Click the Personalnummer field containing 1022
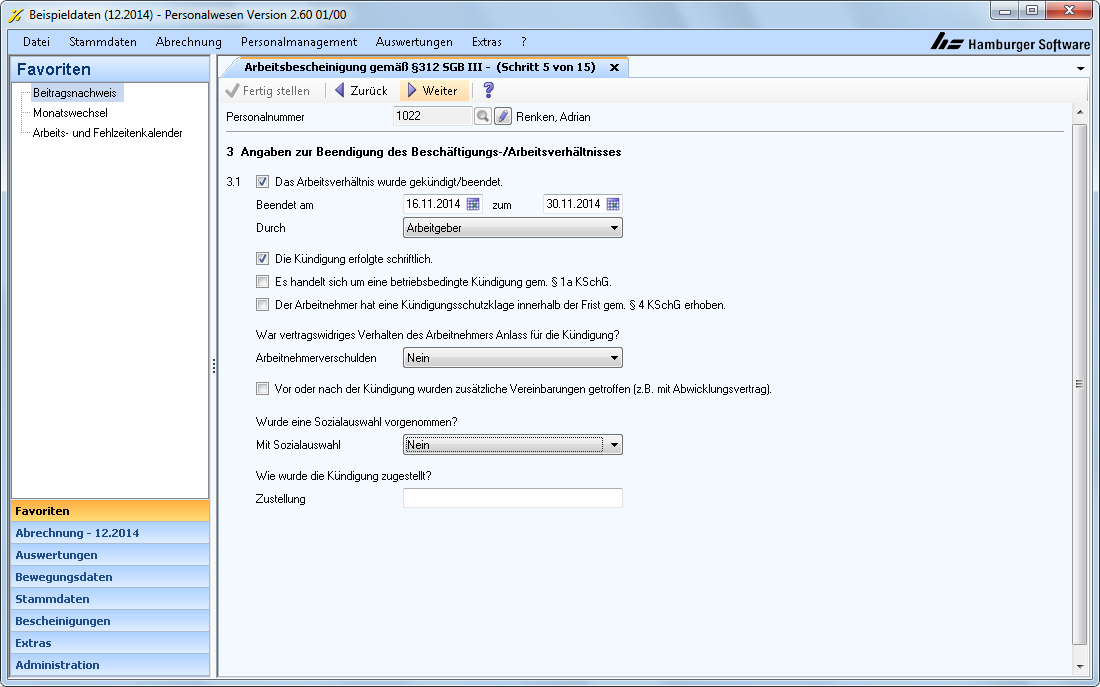 click(x=432, y=116)
